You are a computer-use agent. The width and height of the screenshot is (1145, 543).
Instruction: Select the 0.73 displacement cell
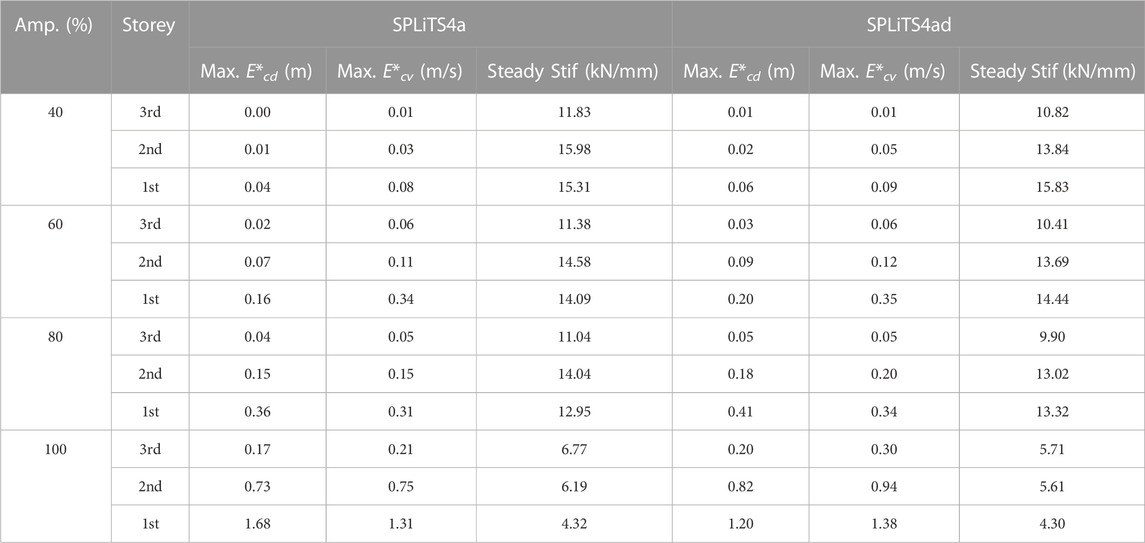(x=257, y=485)
